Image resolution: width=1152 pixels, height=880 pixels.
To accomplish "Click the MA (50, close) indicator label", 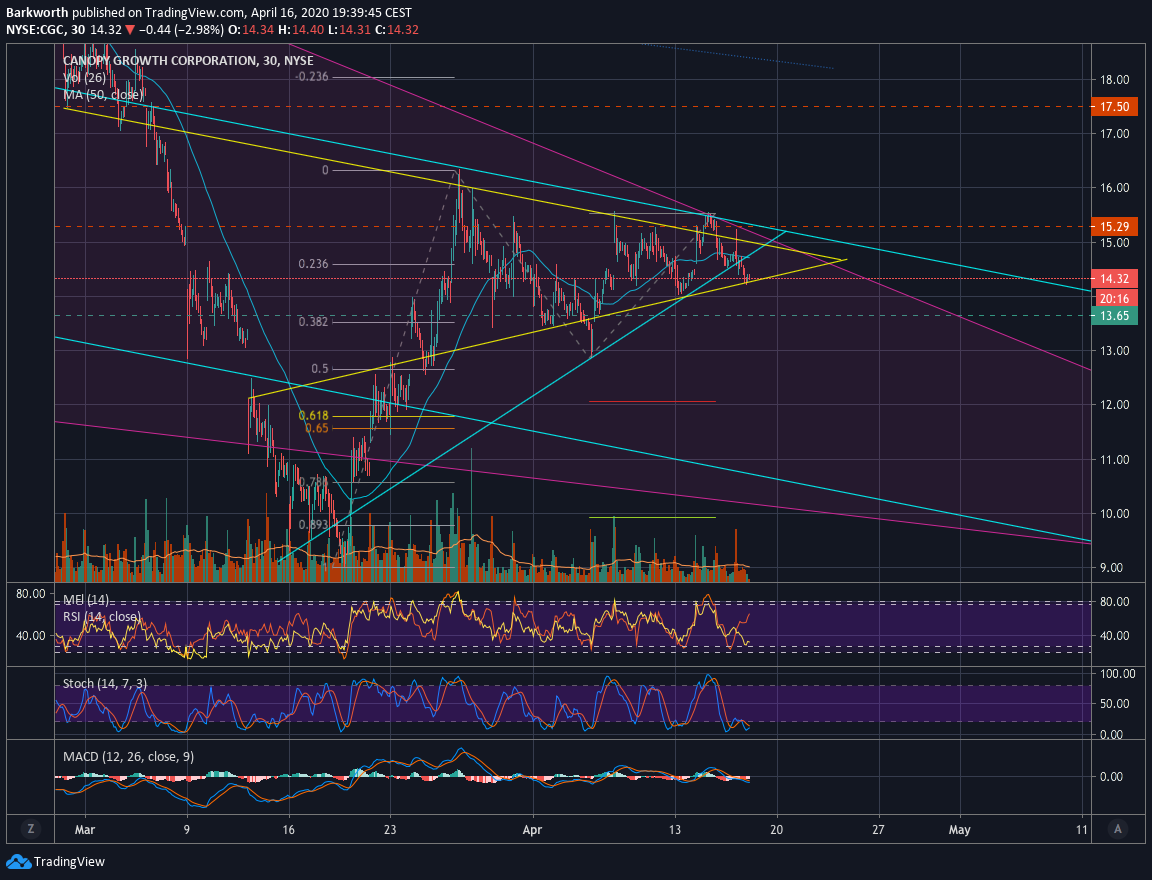I will click(102, 95).
